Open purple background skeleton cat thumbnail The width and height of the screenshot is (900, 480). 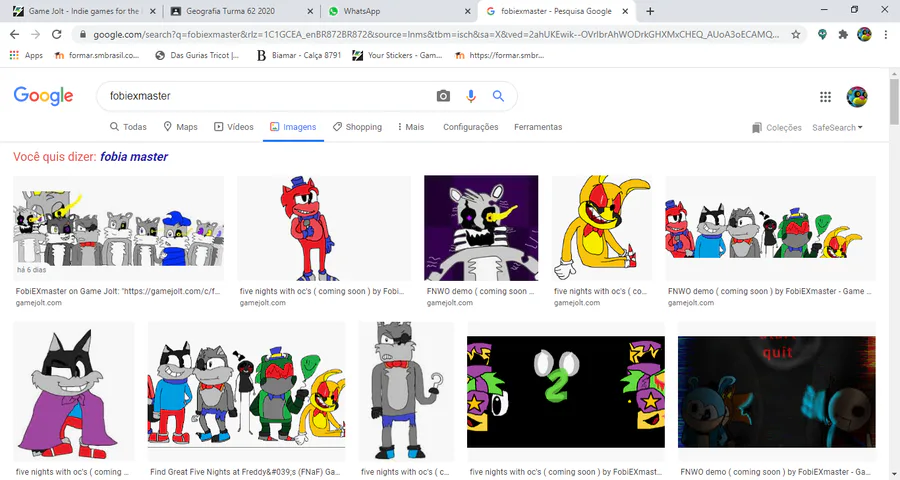(x=481, y=229)
